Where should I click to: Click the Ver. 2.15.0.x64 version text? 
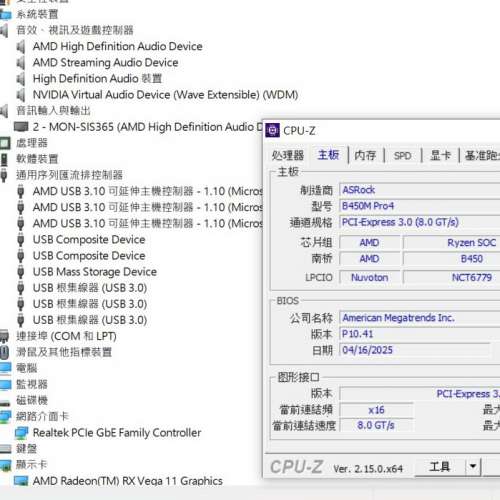pyautogui.click(x=368, y=469)
